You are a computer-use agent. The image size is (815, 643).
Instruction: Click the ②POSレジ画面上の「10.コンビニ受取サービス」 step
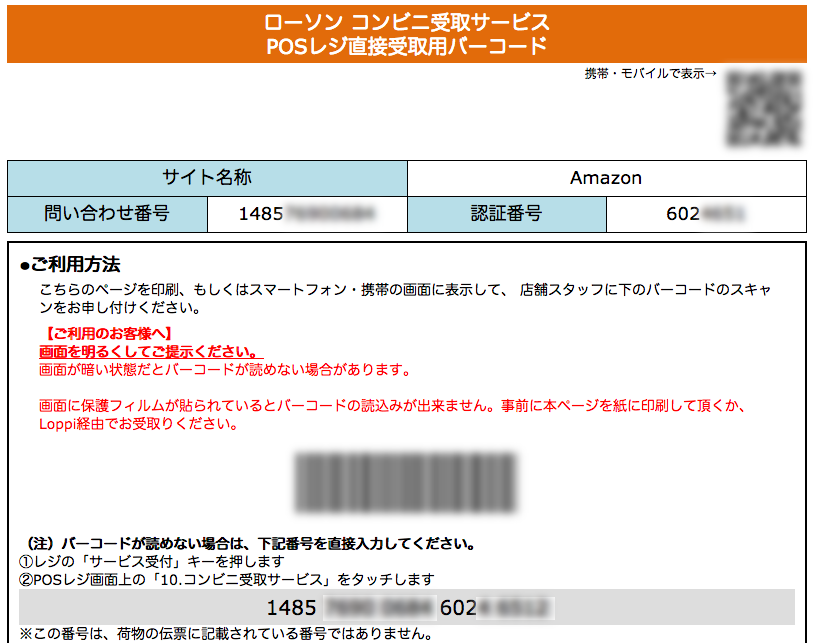tap(227, 580)
